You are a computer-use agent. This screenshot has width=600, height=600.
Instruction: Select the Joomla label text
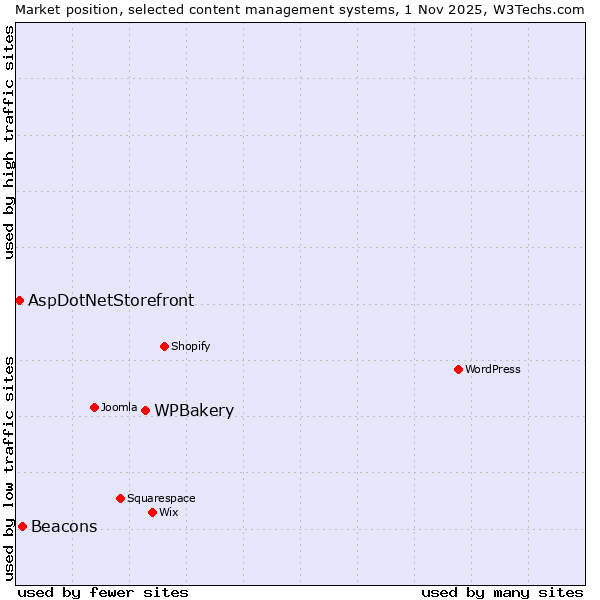(x=119, y=407)
